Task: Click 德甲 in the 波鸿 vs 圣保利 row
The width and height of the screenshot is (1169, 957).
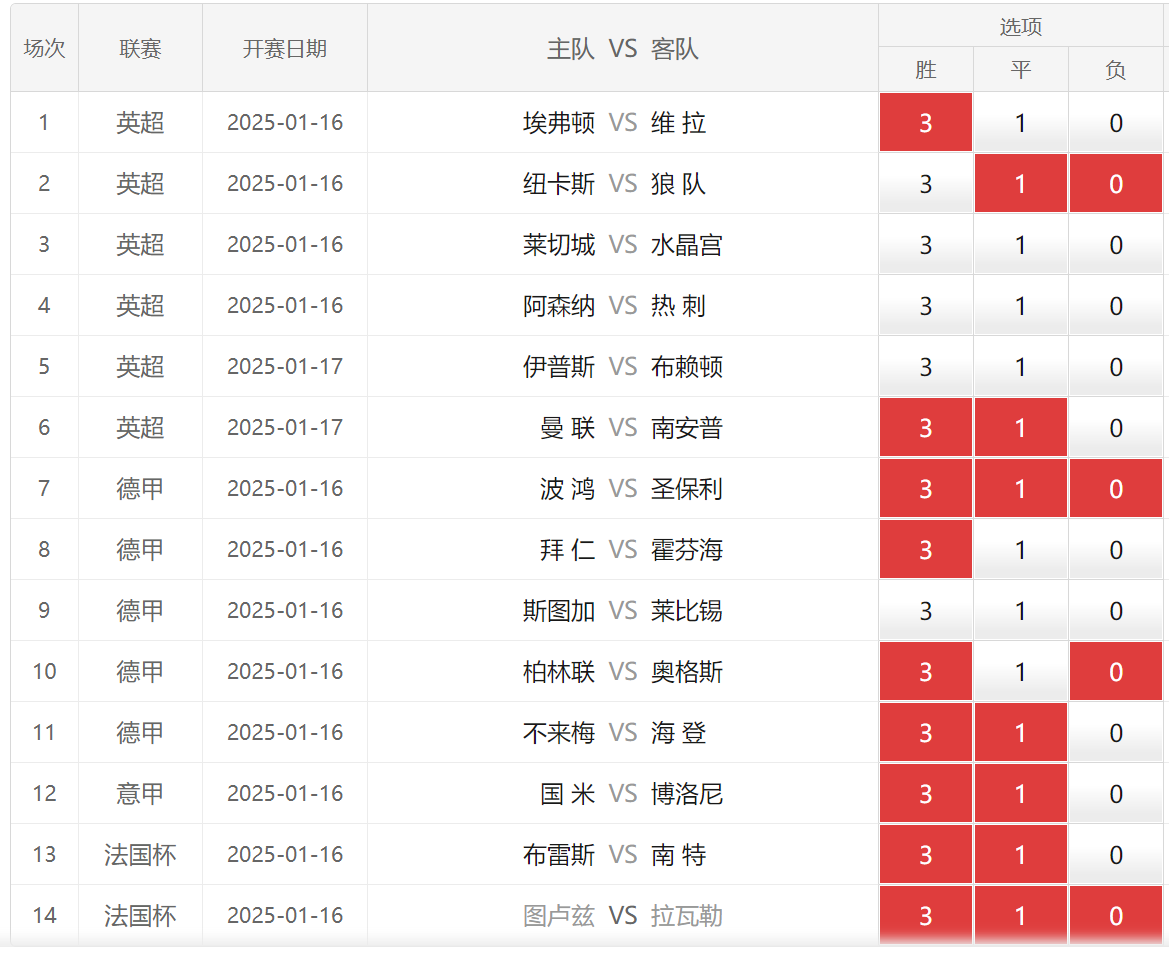Action: [x=140, y=489]
